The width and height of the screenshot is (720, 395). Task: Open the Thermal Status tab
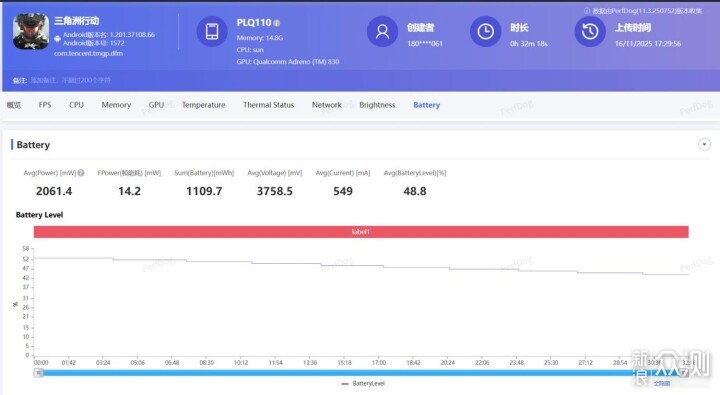[x=269, y=105]
